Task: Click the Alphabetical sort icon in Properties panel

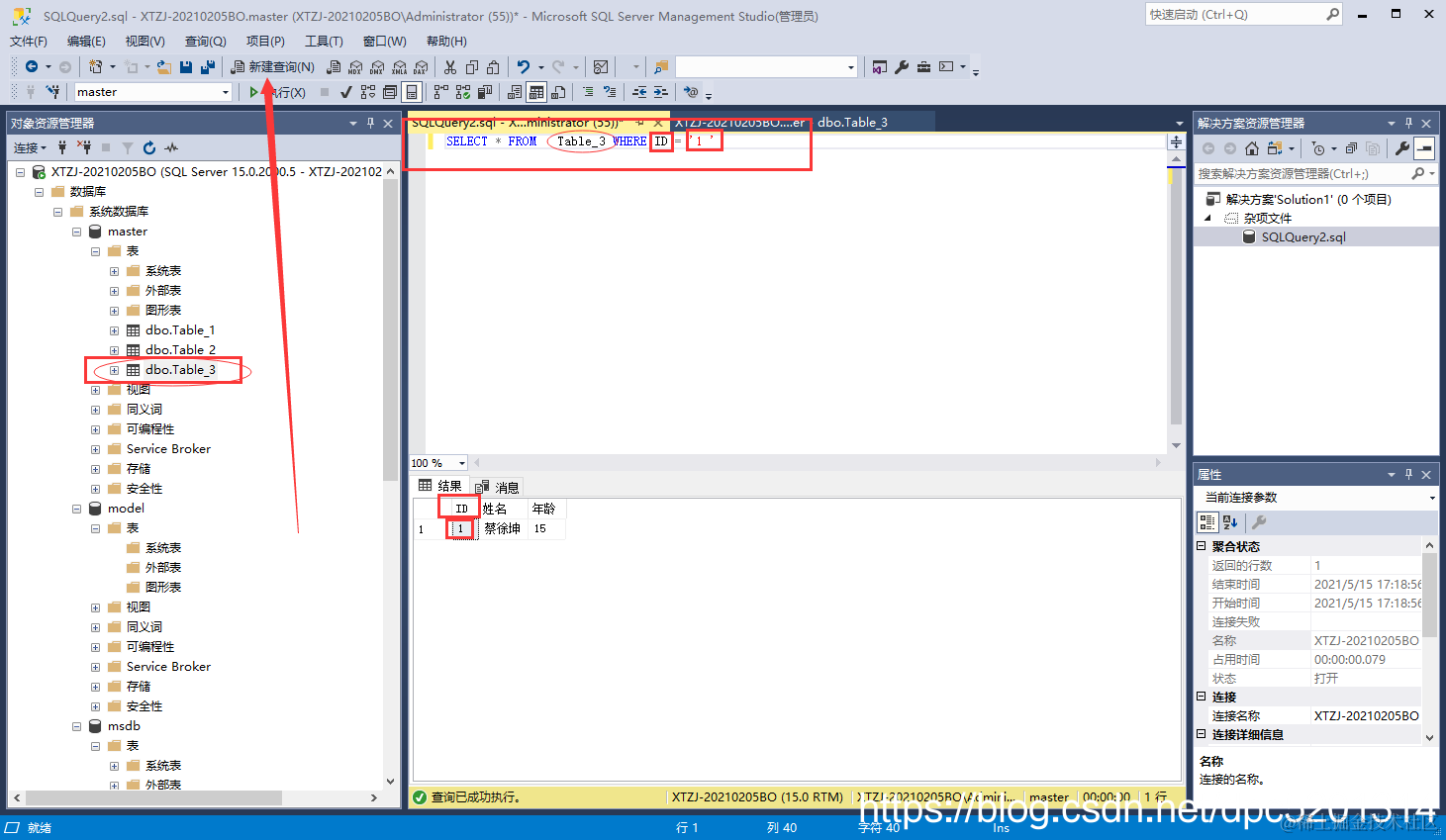Action: [1230, 522]
